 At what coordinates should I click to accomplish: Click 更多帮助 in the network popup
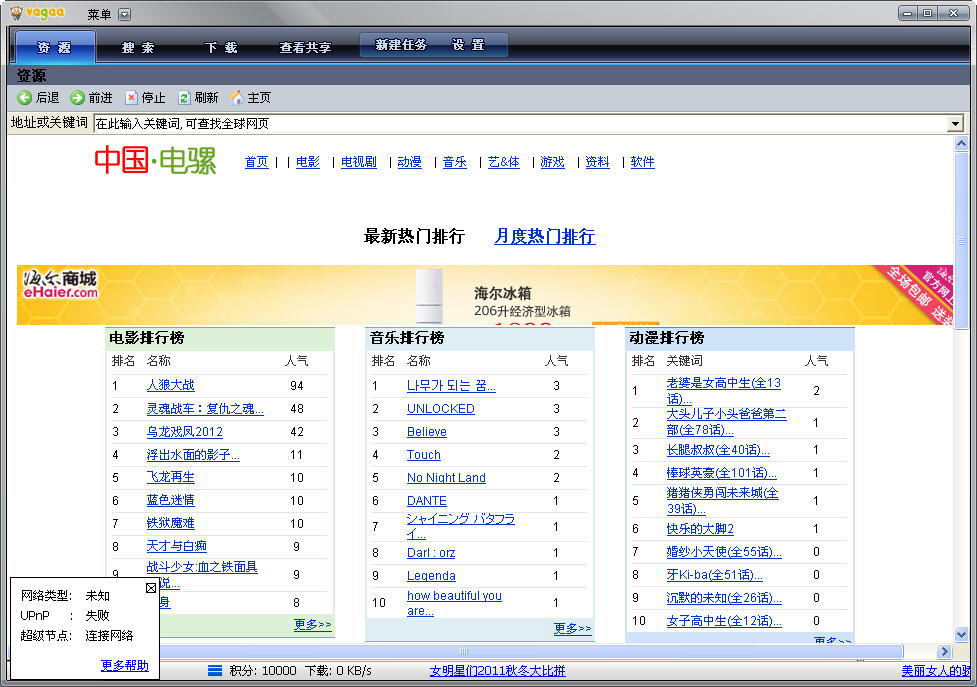tap(124, 665)
